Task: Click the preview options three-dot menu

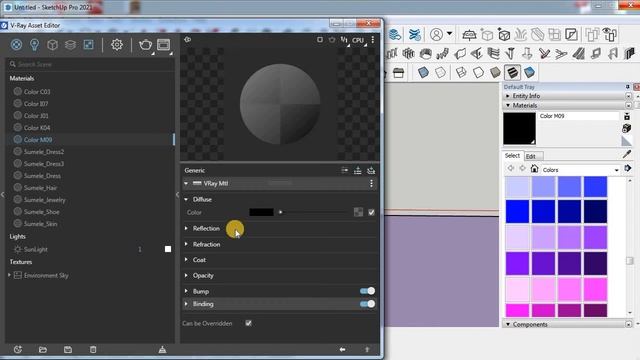Action: (373, 40)
